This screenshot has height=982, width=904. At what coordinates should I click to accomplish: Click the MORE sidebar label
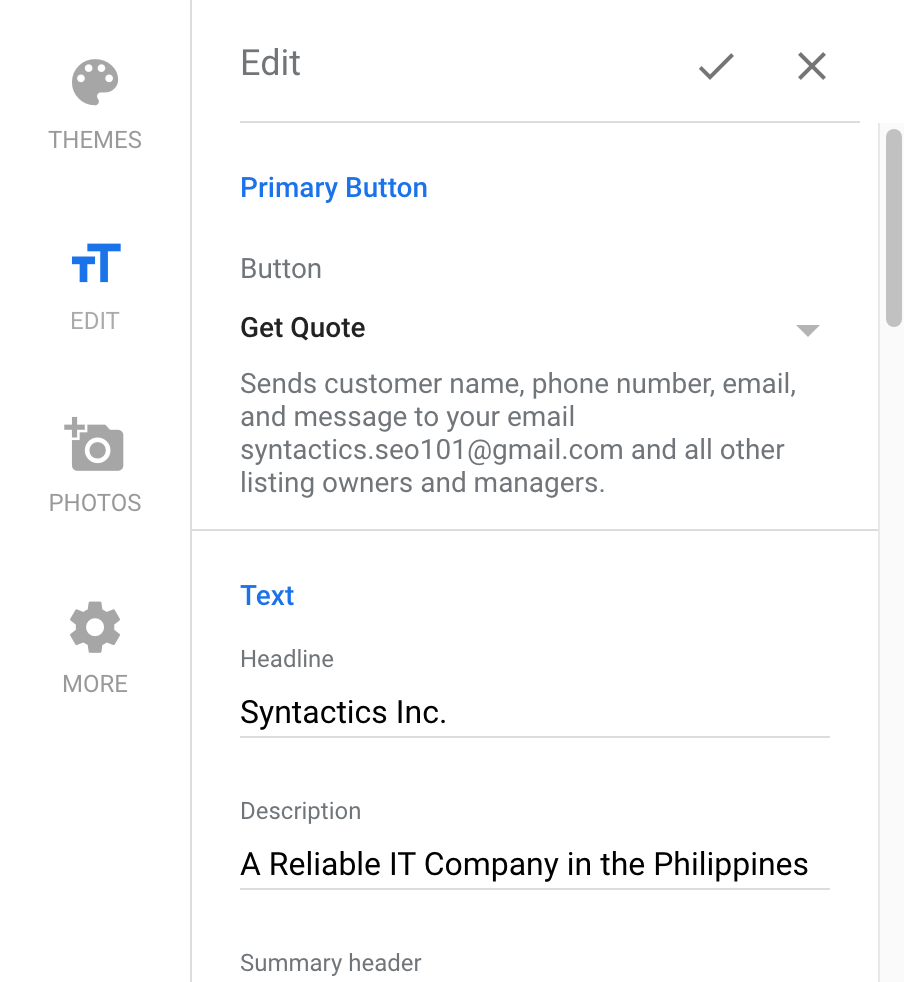95,684
